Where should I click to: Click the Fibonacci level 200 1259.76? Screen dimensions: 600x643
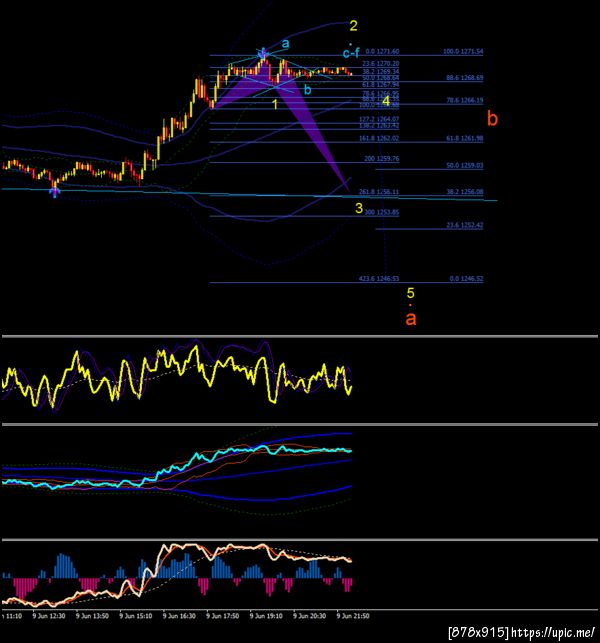pos(381,158)
